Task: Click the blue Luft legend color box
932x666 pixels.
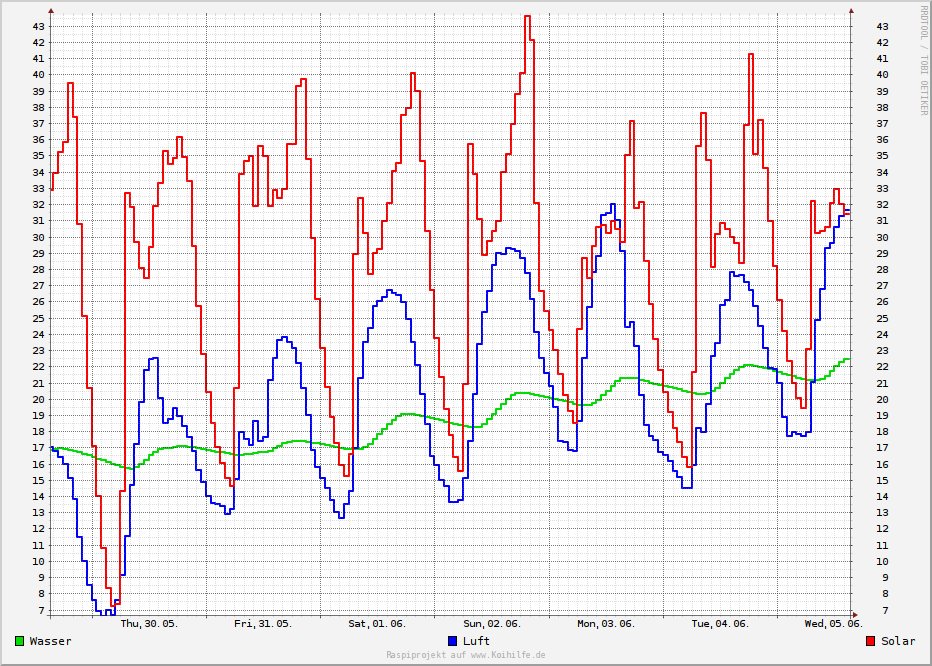Action: click(453, 641)
